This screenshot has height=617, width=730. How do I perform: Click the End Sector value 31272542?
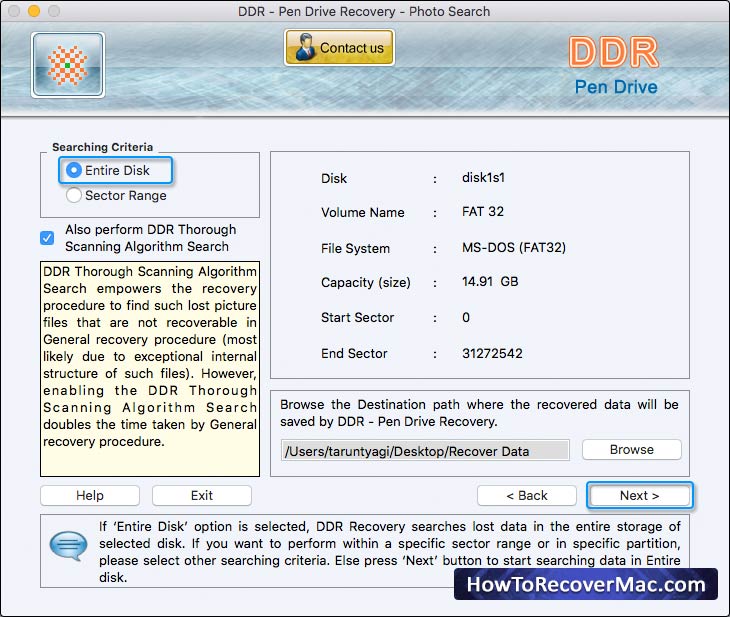pos(492,353)
